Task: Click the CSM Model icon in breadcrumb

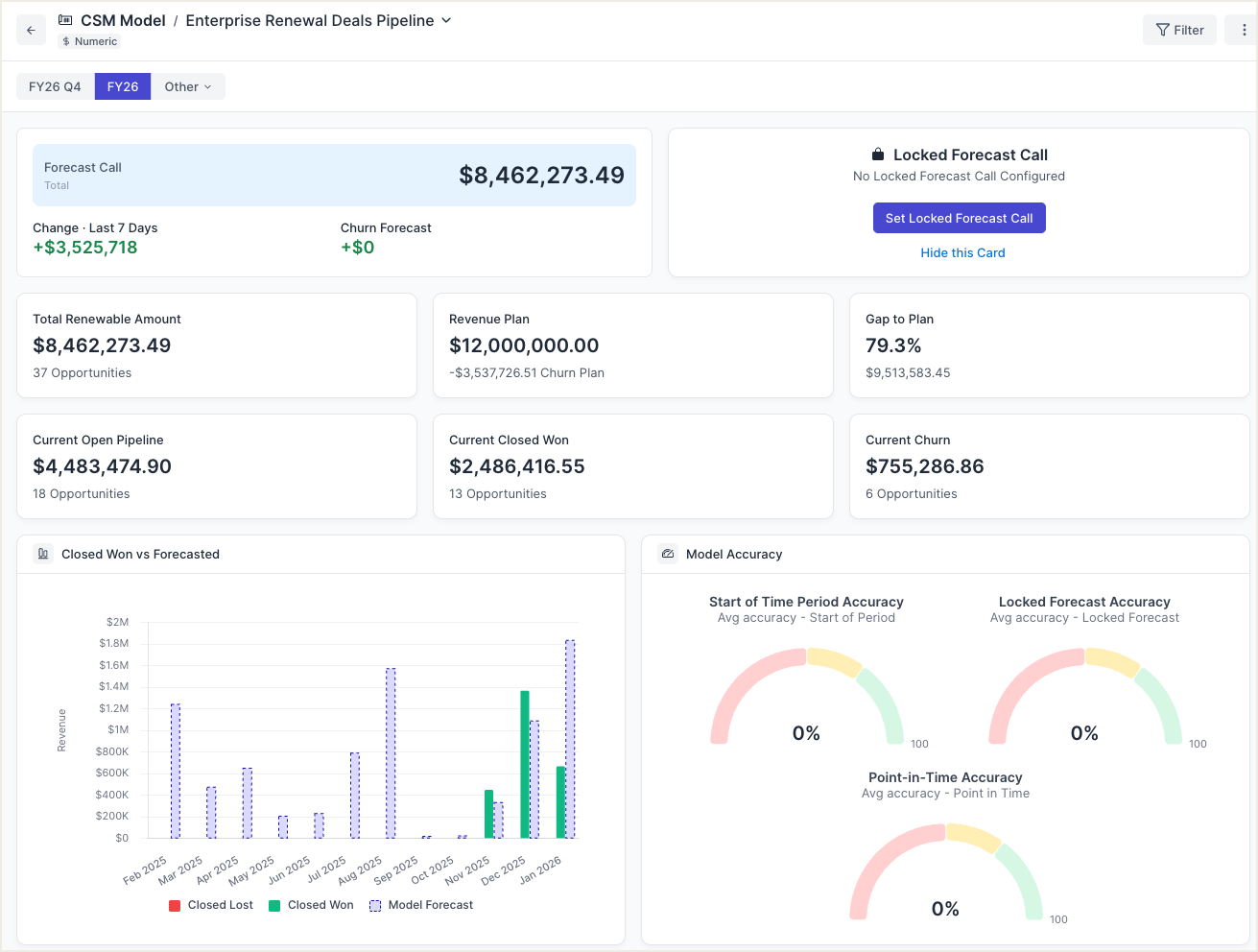Action: [65, 20]
